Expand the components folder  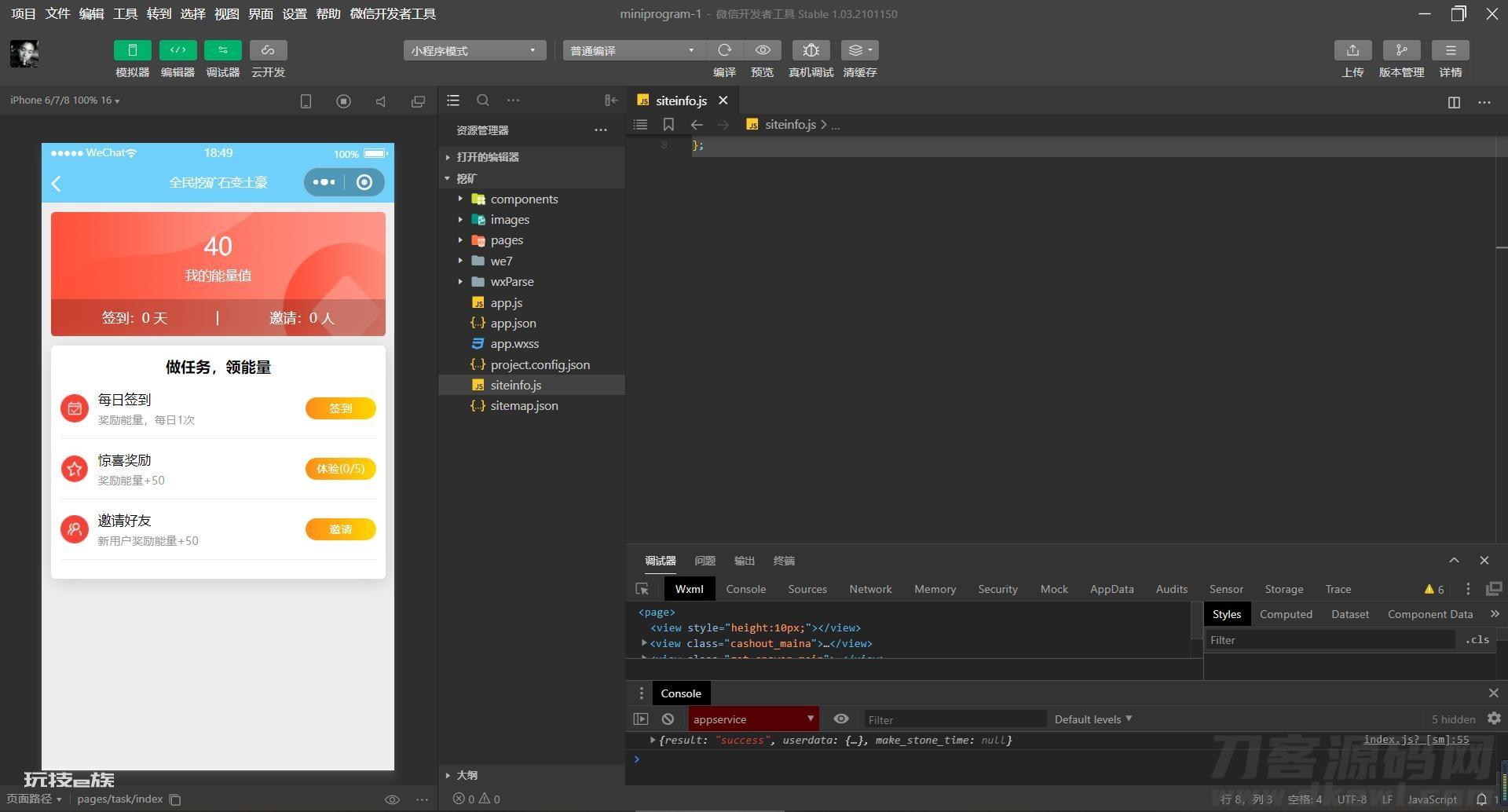click(524, 199)
